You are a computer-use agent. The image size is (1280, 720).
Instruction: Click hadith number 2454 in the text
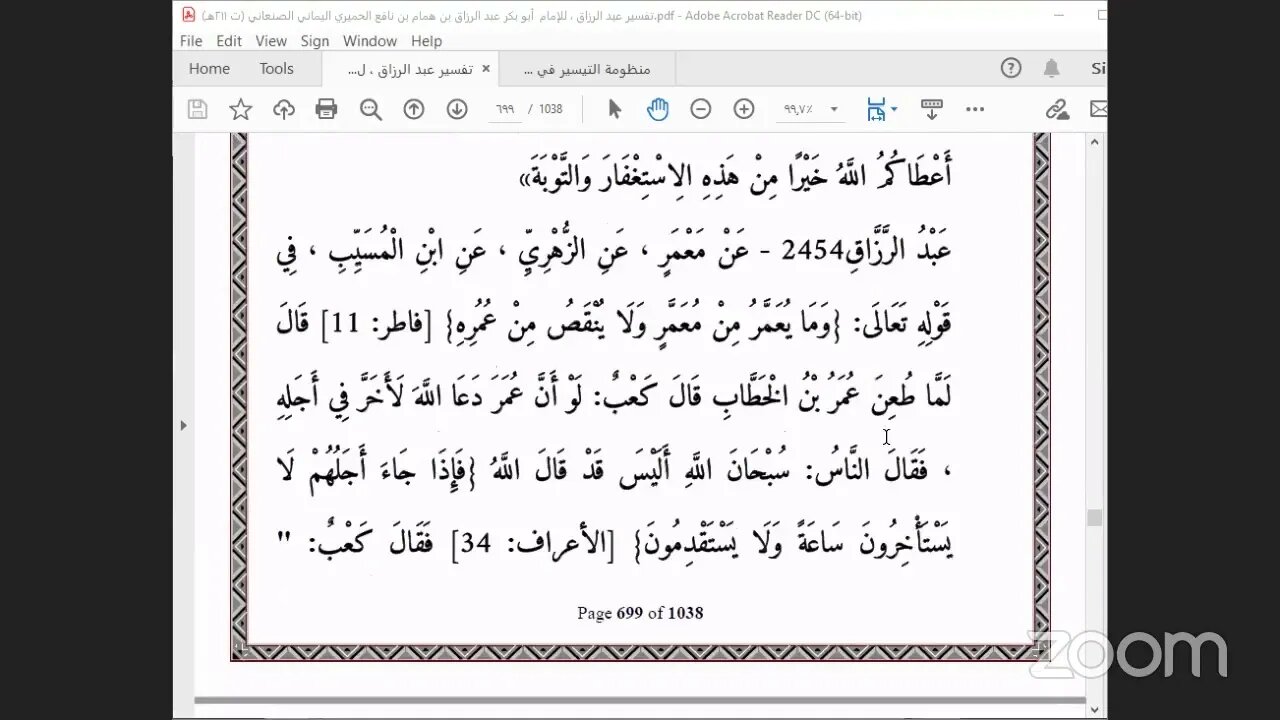pyautogui.click(x=812, y=250)
